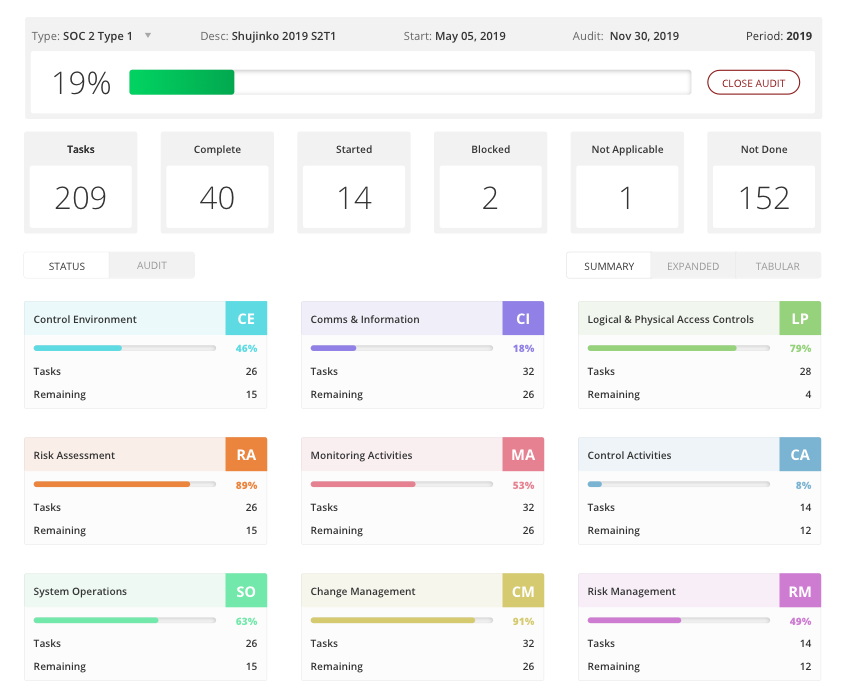Click the Period 2019 value
Image resolution: width=846 pixels, height=700 pixels.
click(x=799, y=36)
